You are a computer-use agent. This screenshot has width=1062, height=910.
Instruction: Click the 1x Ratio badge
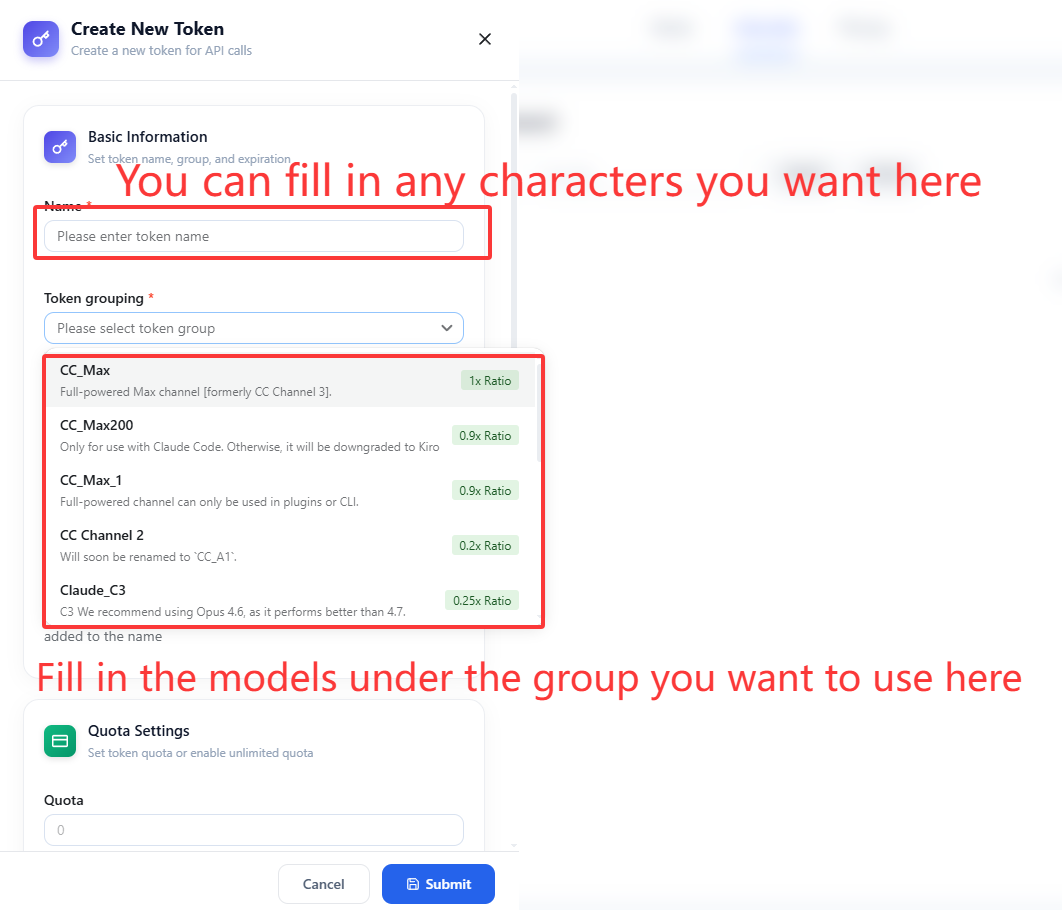point(490,381)
